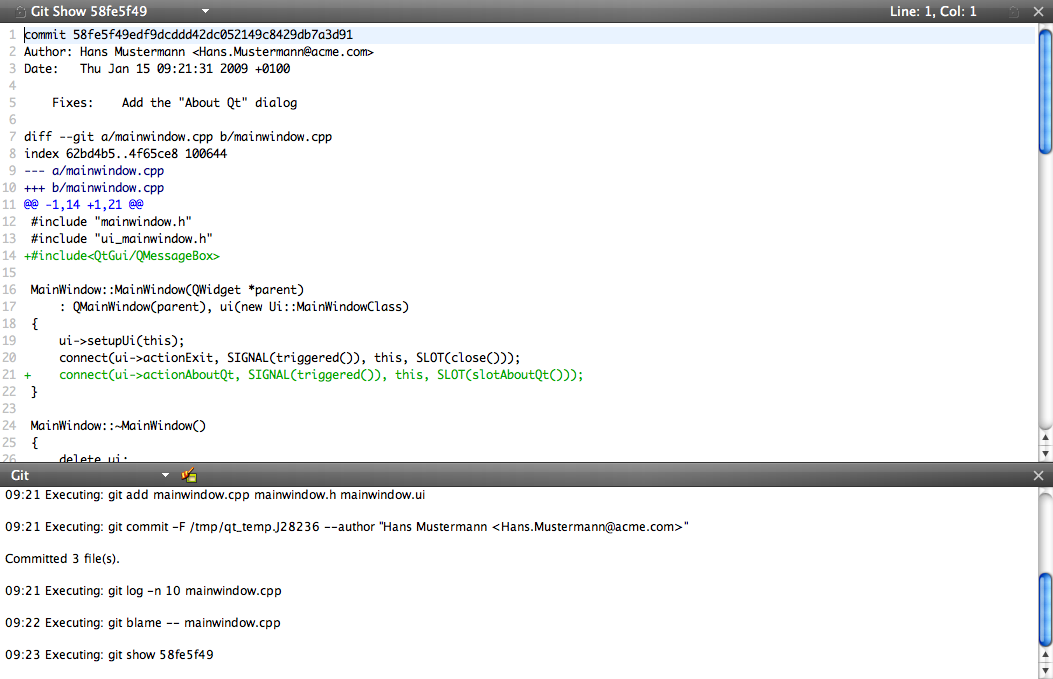Click the @@ -1,14 +1,21 @@ hunk header

click(83, 205)
